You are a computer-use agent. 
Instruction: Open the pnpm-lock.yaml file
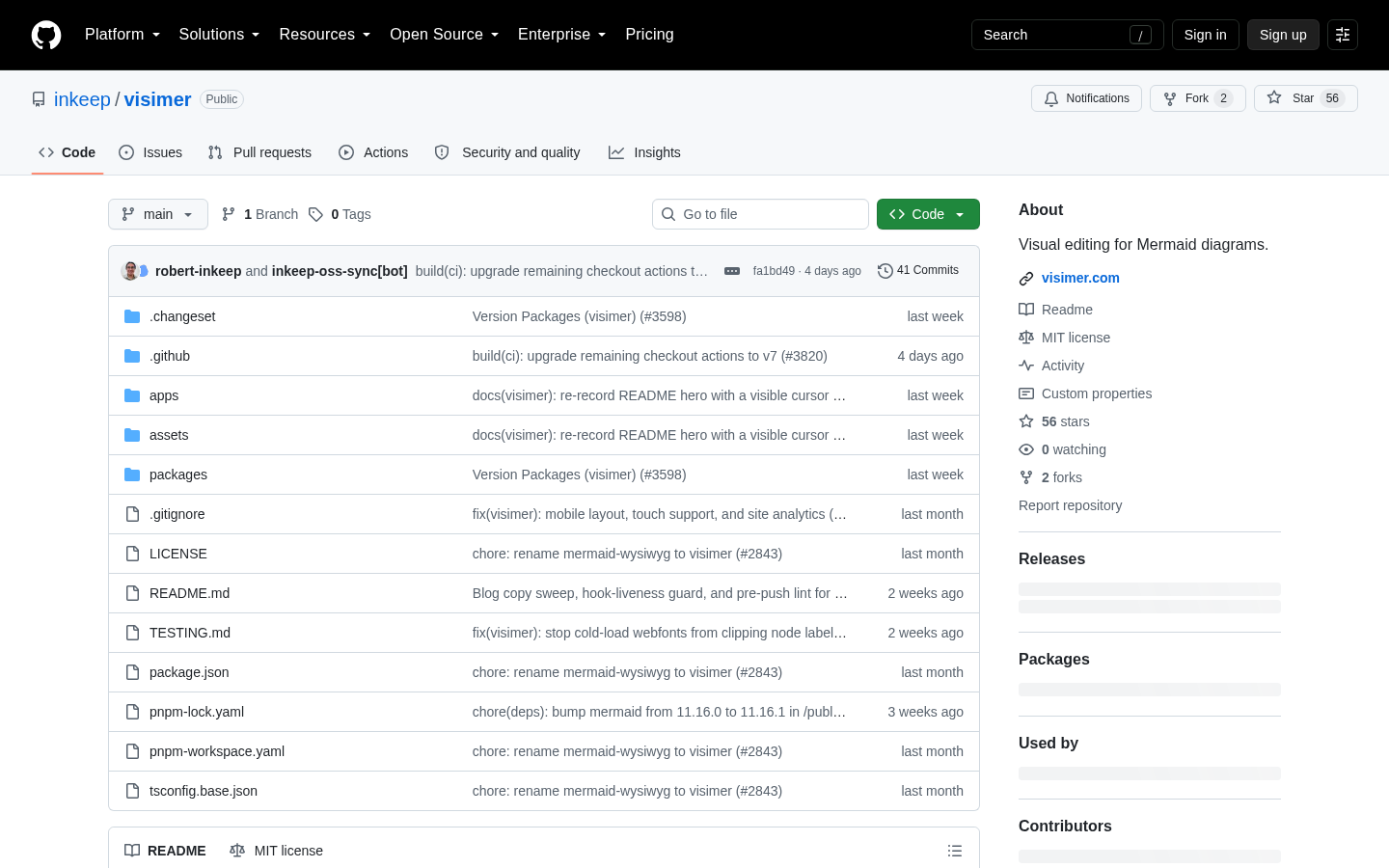pyautogui.click(x=197, y=712)
